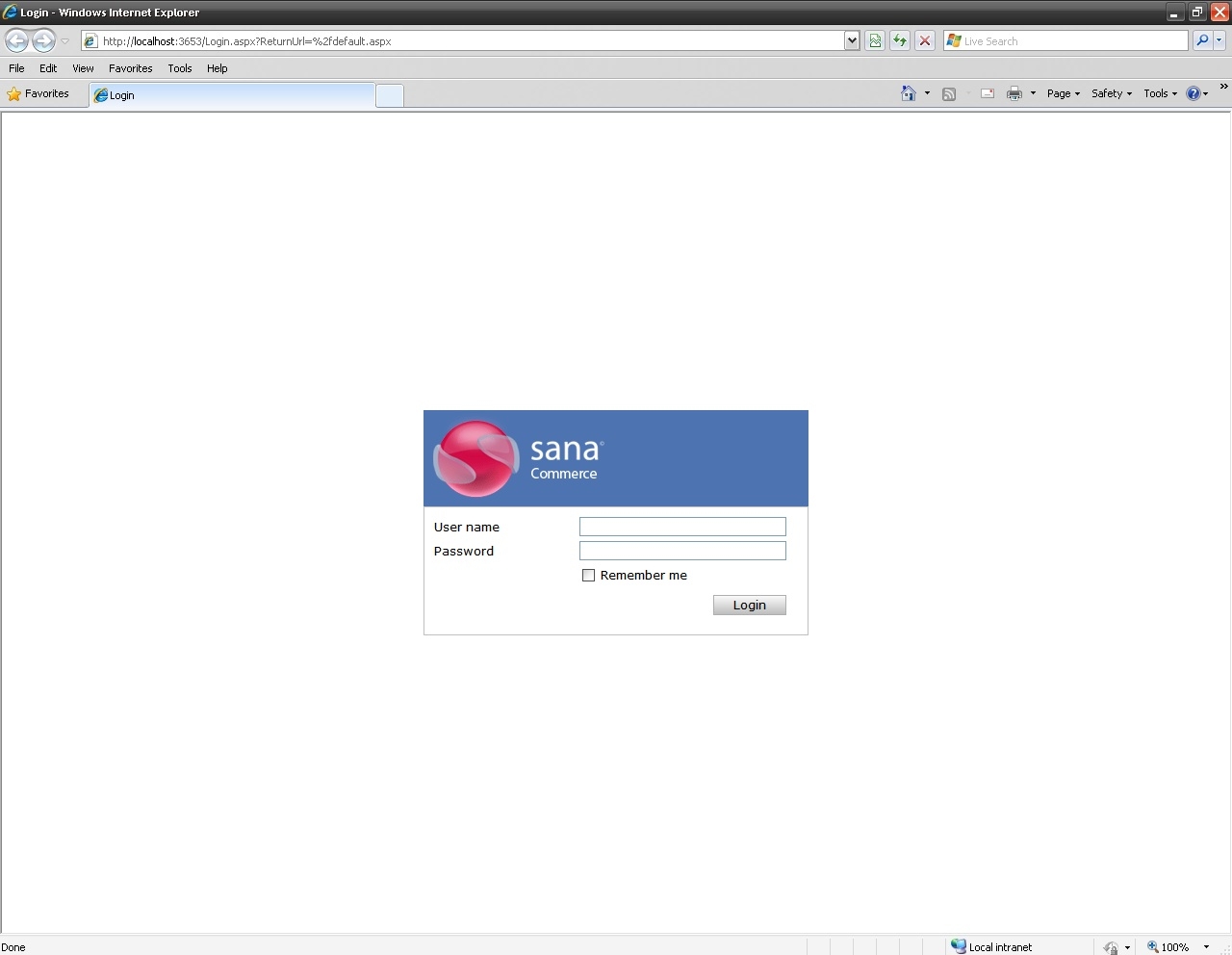Check the Remember me checkbox
The image size is (1232, 955).
pos(588,575)
